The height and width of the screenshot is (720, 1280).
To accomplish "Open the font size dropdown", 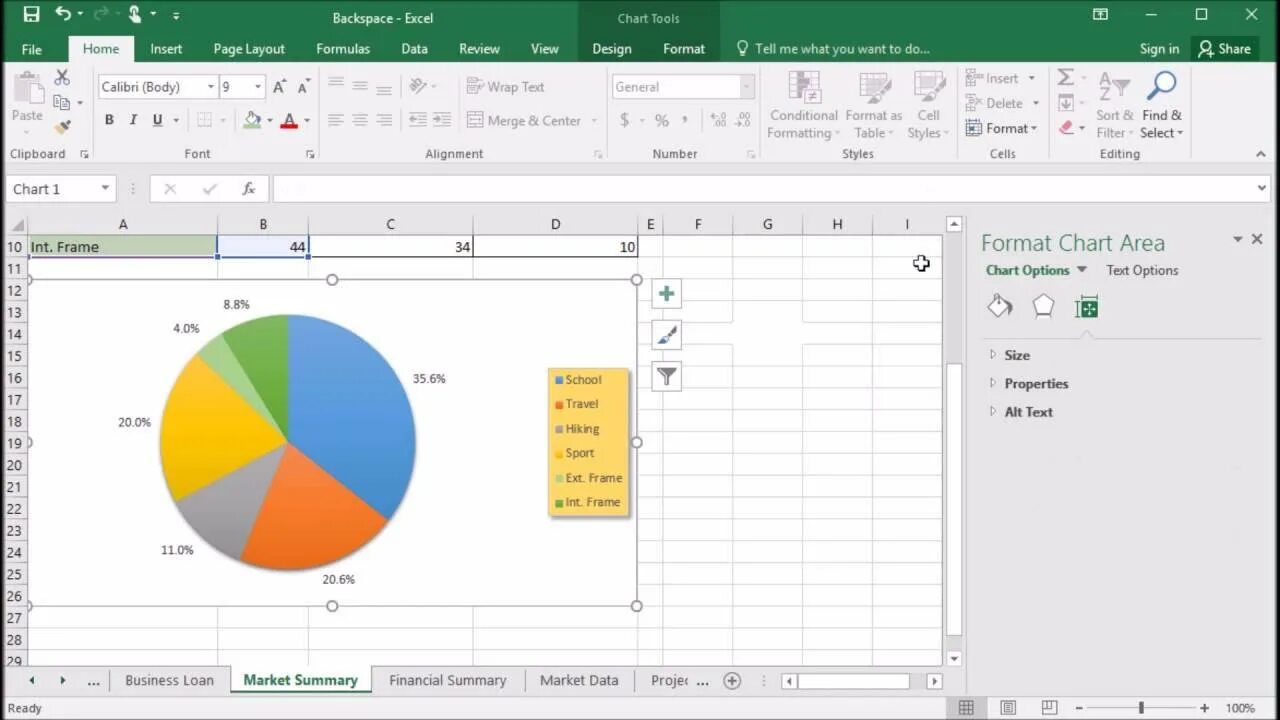I will pyautogui.click(x=257, y=87).
